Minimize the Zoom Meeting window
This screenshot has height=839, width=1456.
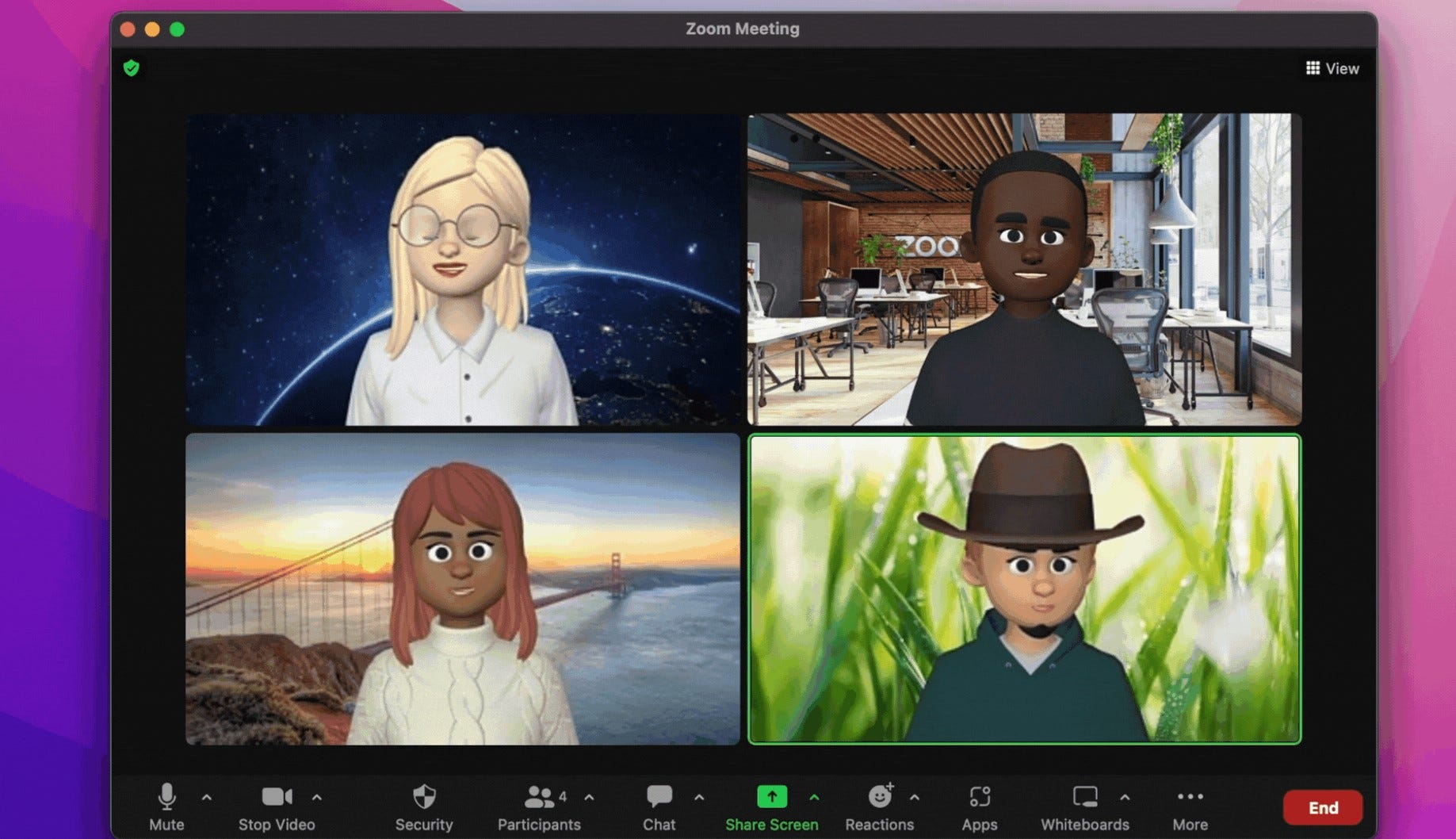coord(152,29)
